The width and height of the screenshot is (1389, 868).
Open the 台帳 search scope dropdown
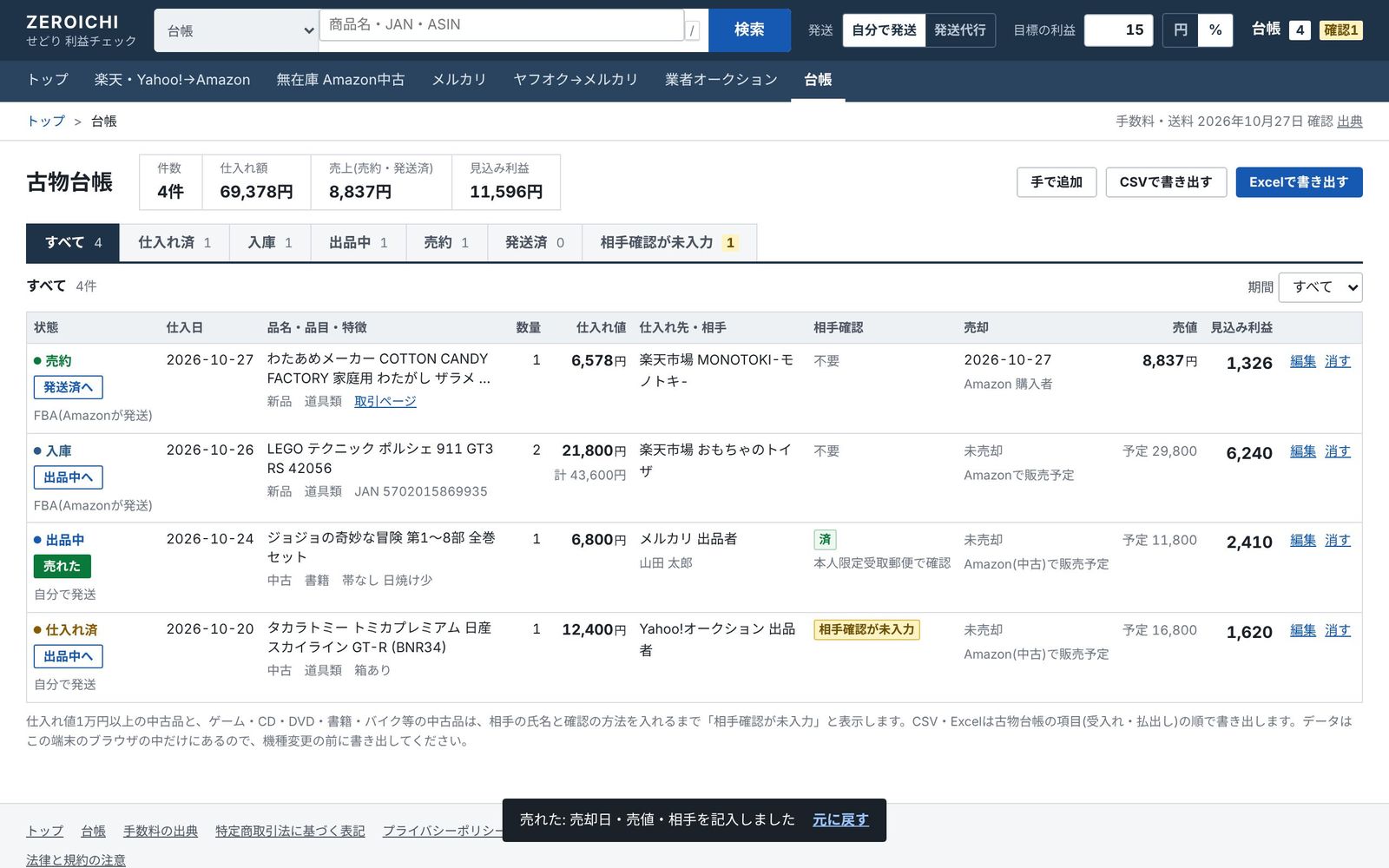236,30
